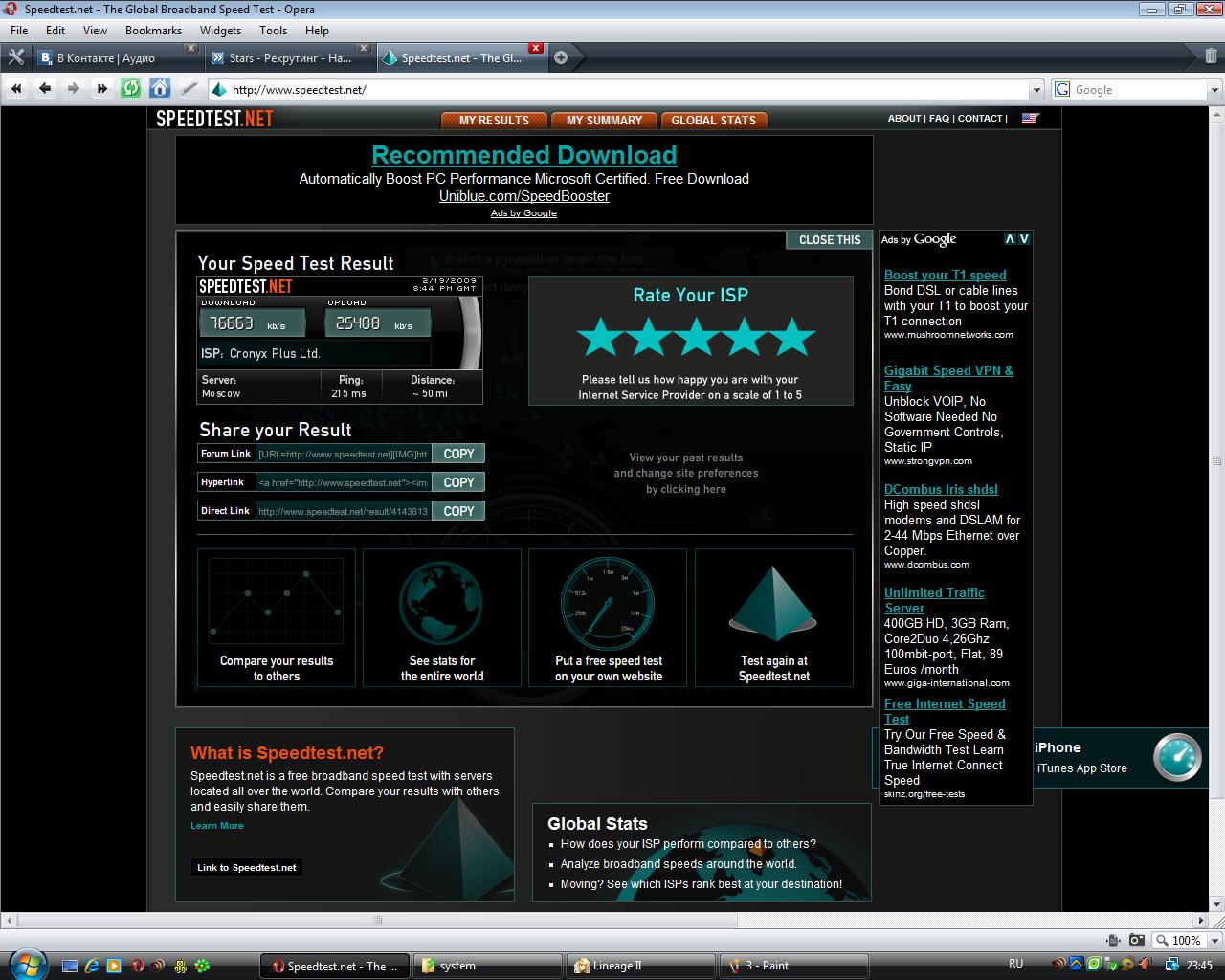Click the Learn More link
The image size is (1225, 980).
click(217, 826)
